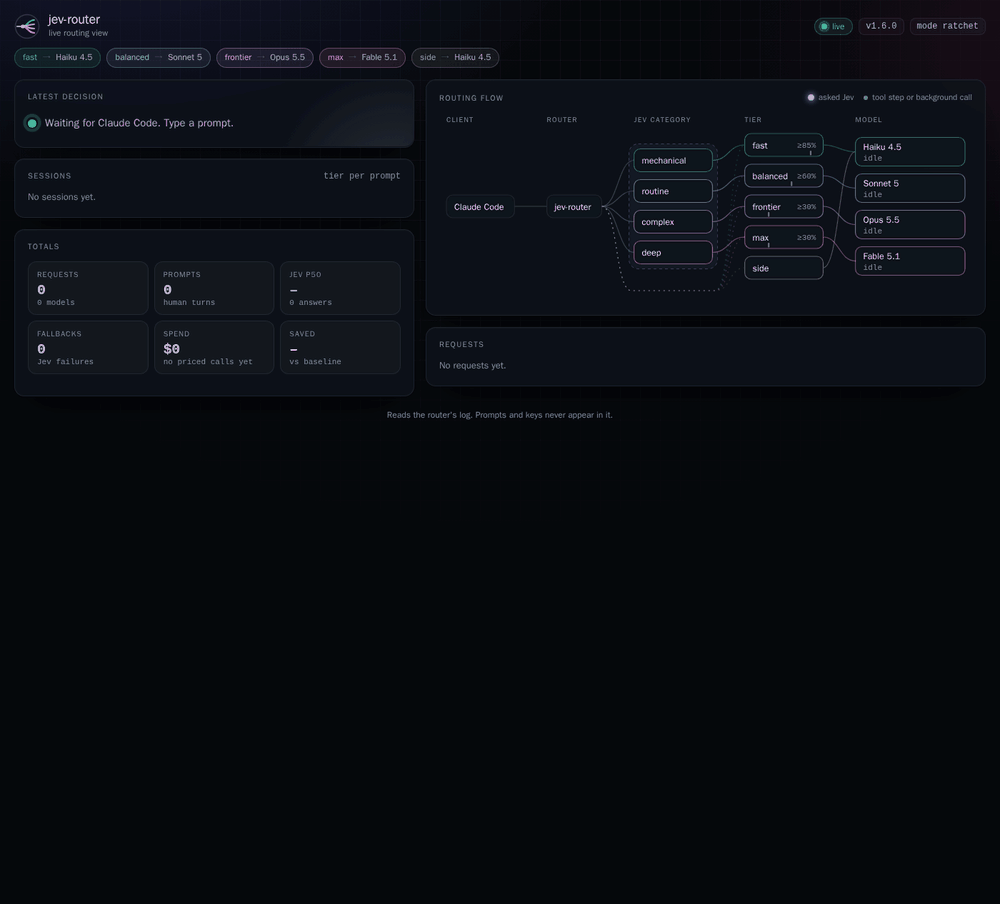The image size is (1000, 904).
Task: Select the mechanical category node
Action: (x=673, y=161)
